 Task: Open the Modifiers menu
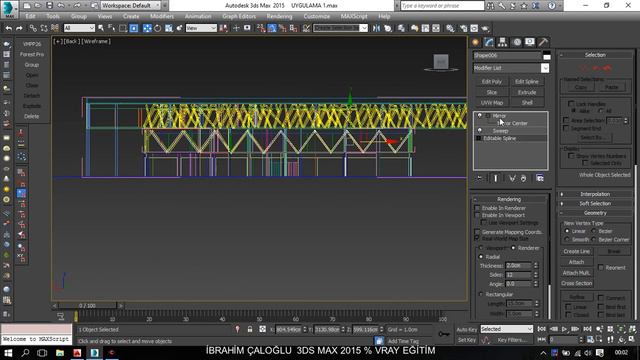point(162,16)
